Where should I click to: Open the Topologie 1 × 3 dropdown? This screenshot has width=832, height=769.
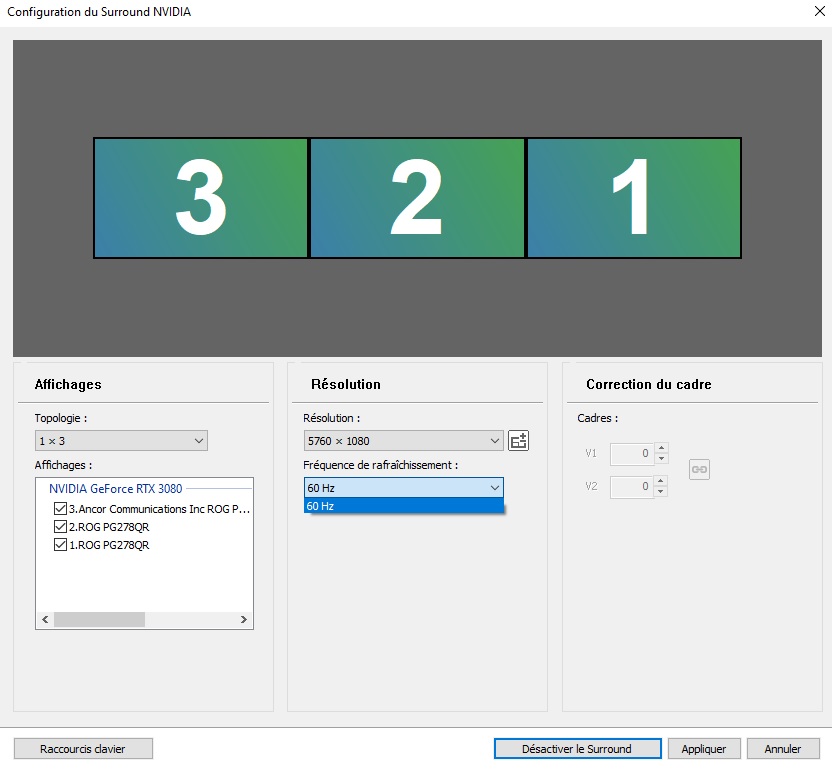pos(121,441)
